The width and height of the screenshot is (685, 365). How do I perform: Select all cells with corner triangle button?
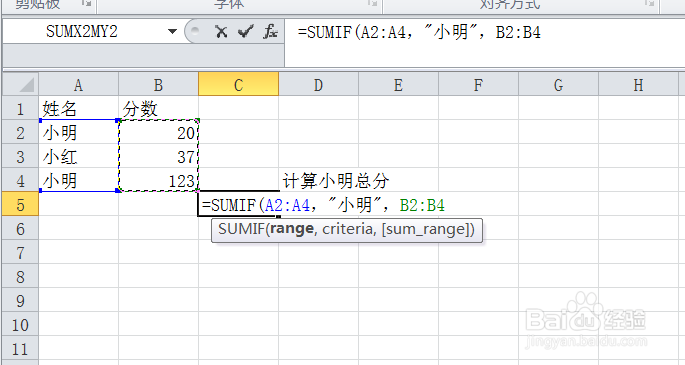[21, 85]
